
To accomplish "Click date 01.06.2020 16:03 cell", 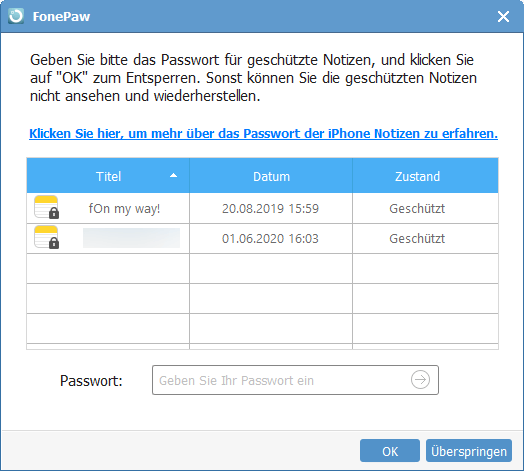I will pyautogui.click(x=270, y=239).
